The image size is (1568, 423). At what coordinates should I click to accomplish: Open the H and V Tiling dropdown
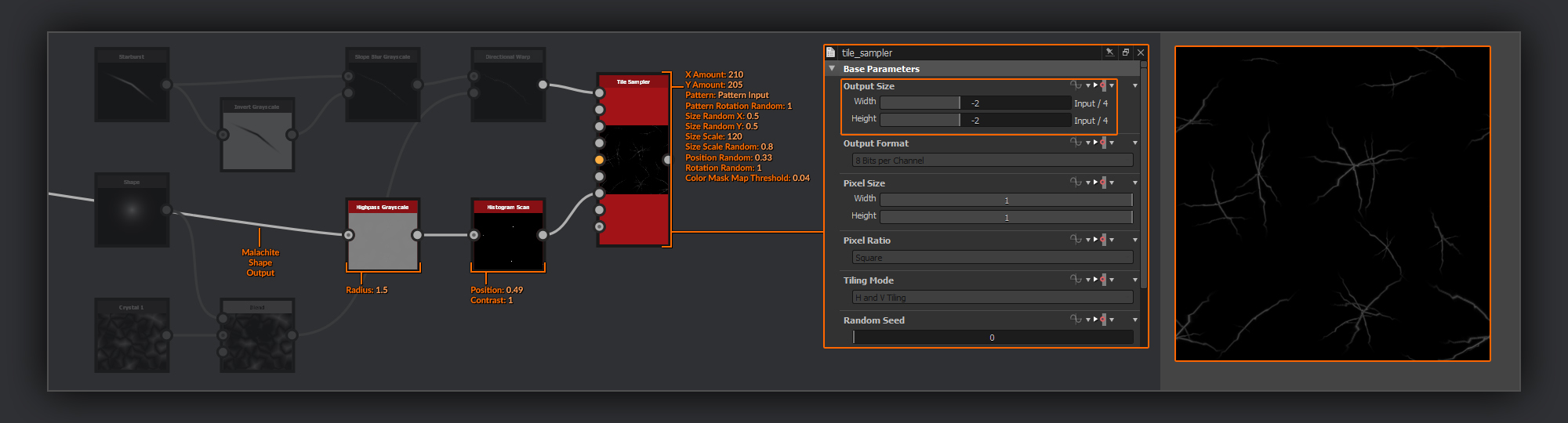click(993, 298)
